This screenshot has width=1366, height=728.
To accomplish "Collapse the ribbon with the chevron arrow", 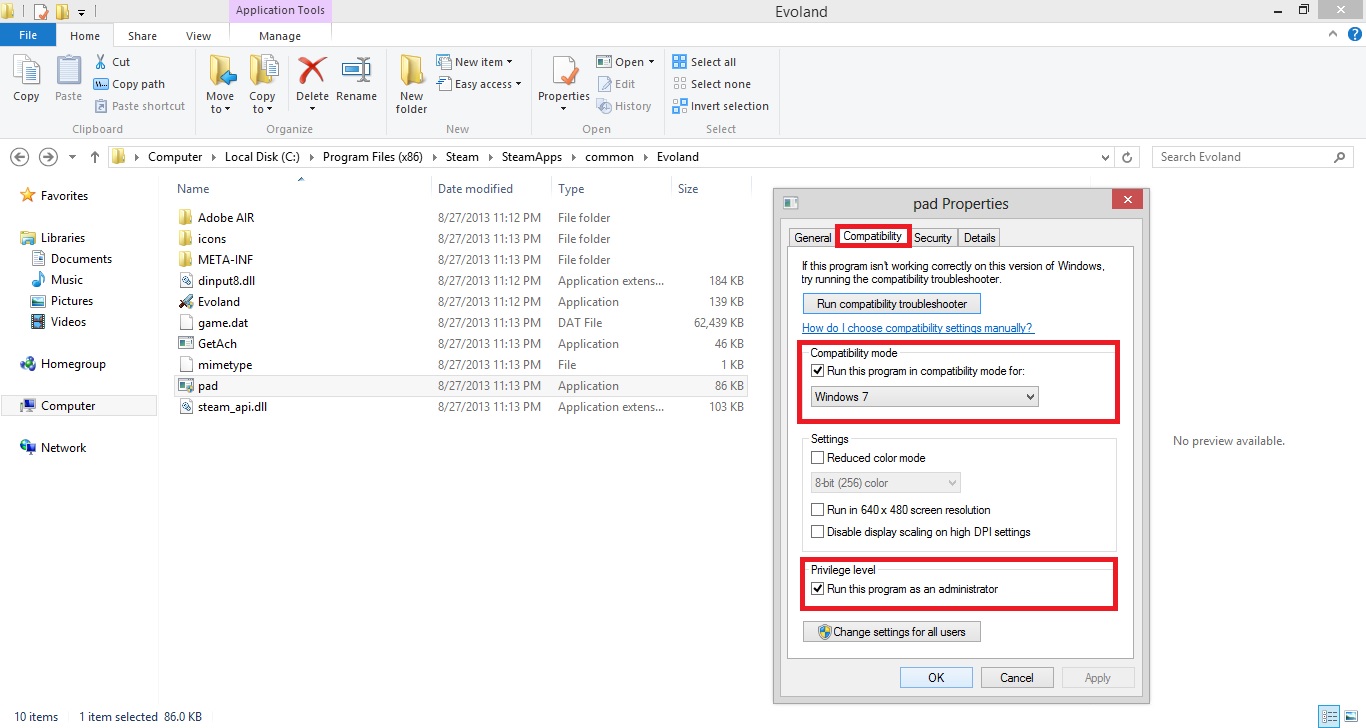I will coord(1334,34).
